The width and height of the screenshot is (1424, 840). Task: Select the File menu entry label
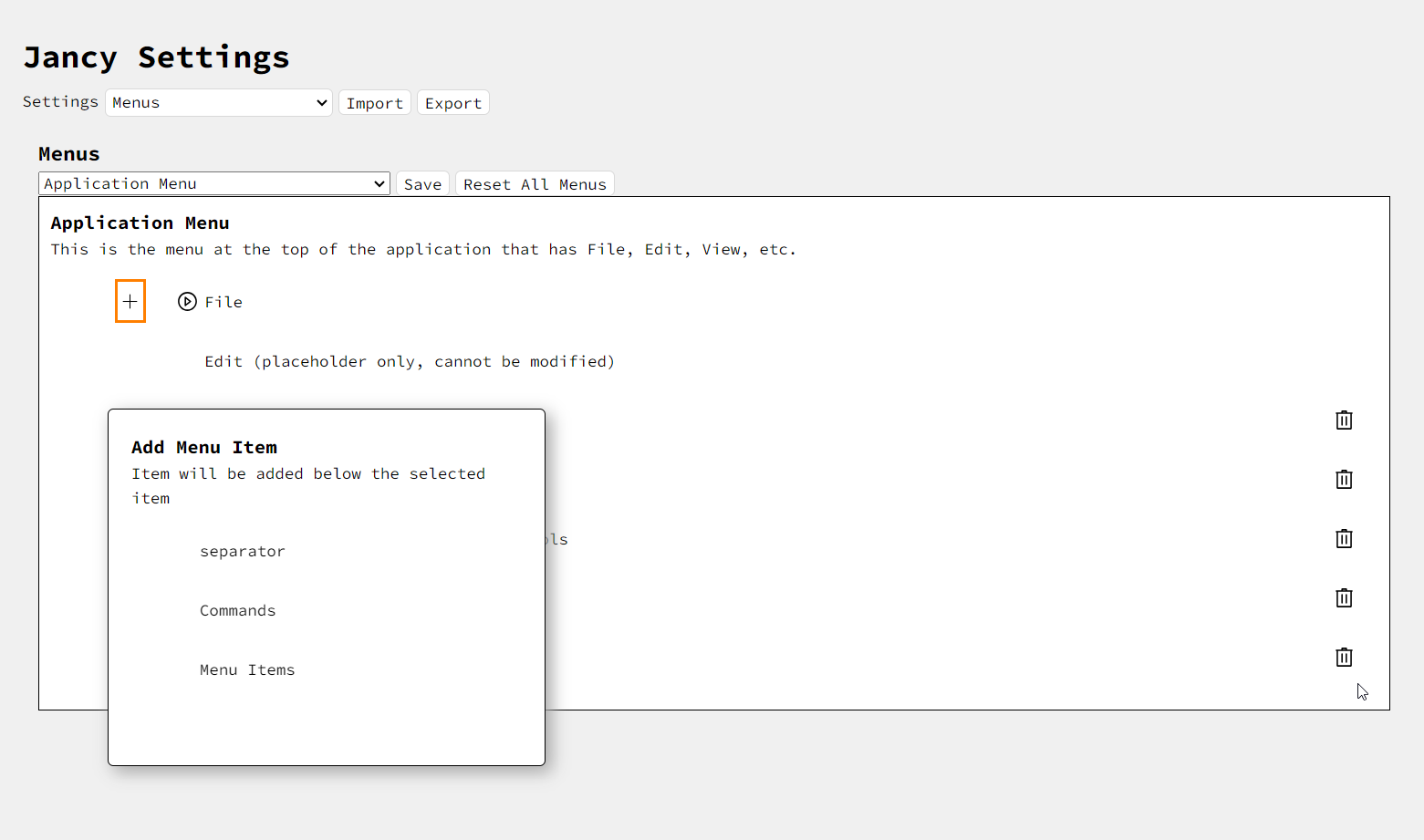click(223, 302)
